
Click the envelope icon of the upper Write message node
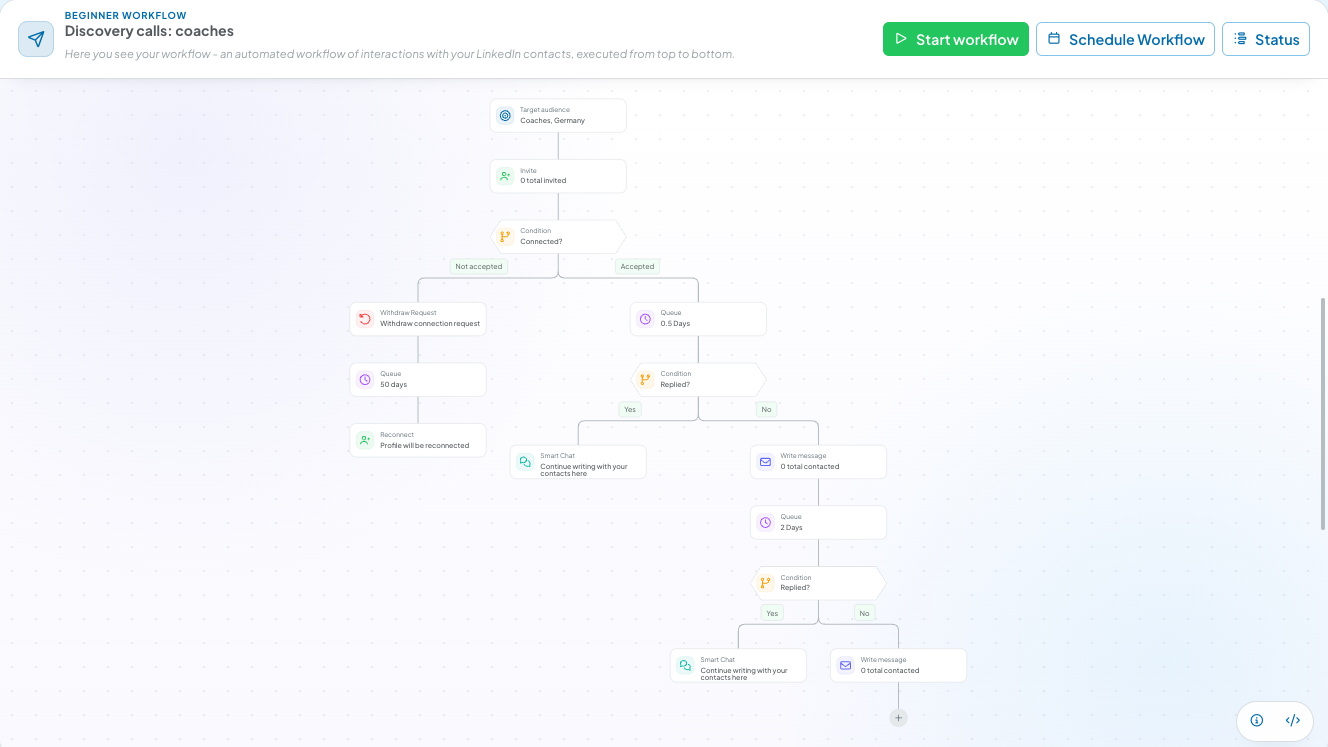point(765,462)
